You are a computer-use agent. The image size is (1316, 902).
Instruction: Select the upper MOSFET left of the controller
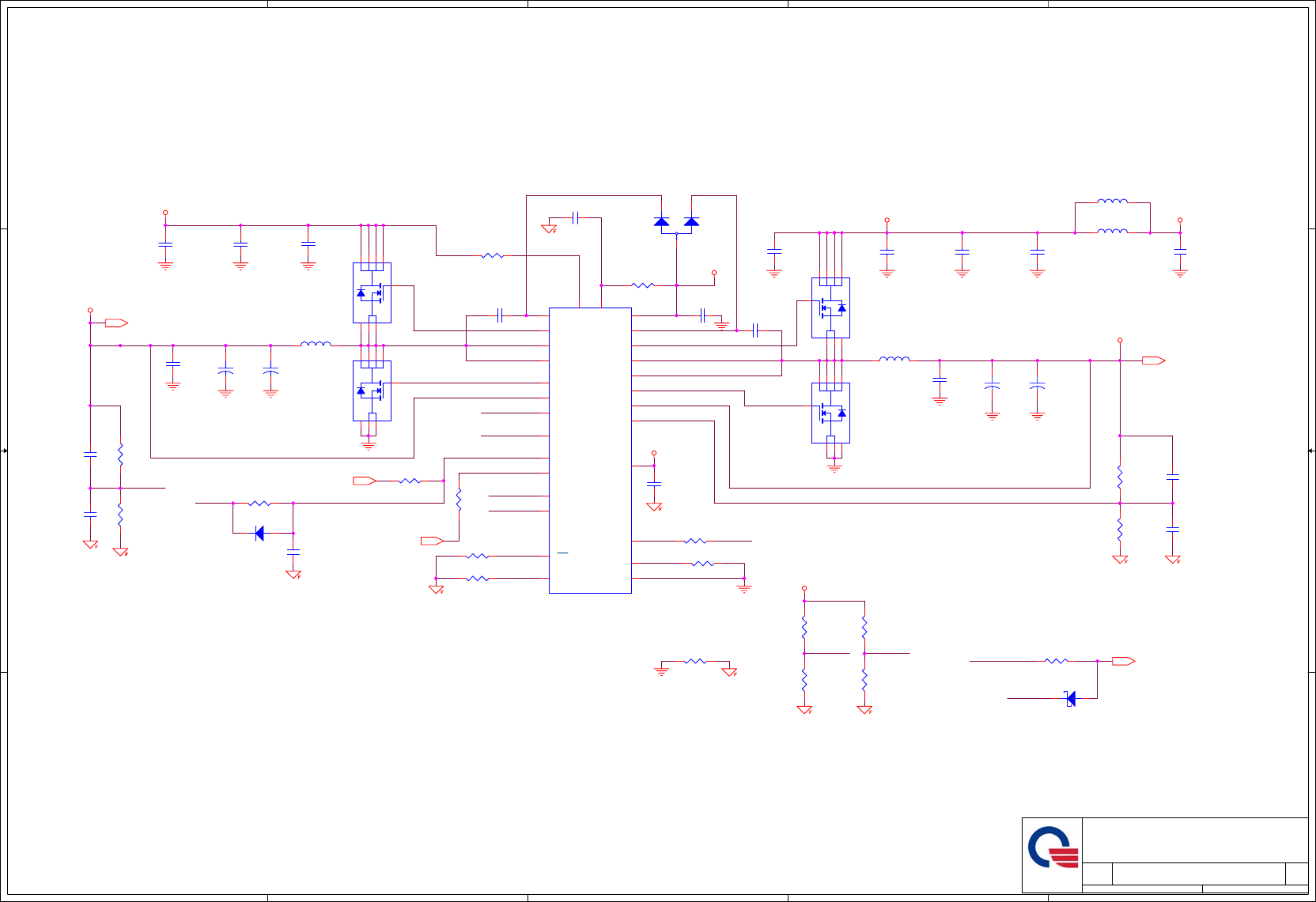372,292
